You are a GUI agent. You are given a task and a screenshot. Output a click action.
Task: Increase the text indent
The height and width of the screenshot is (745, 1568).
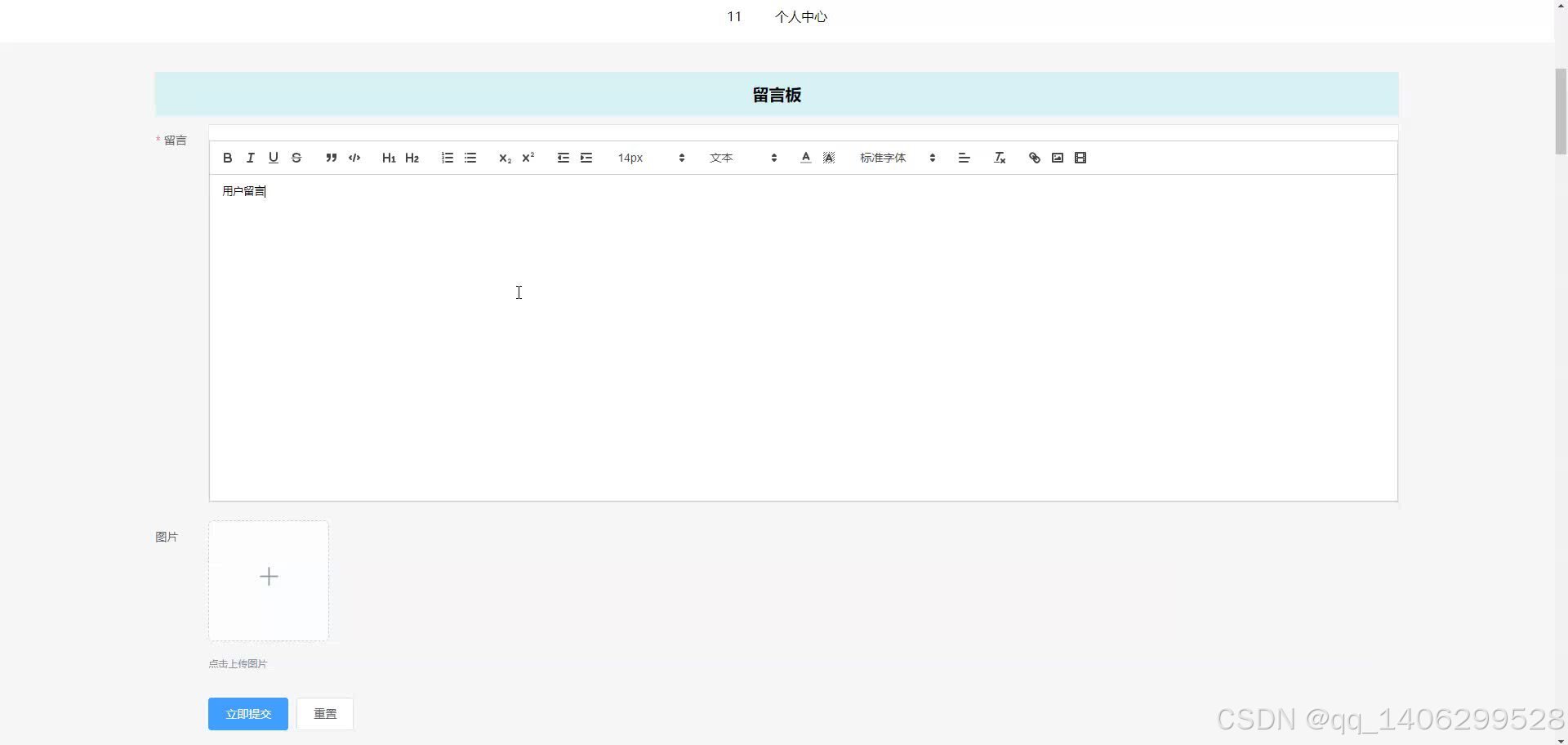point(586,158)
